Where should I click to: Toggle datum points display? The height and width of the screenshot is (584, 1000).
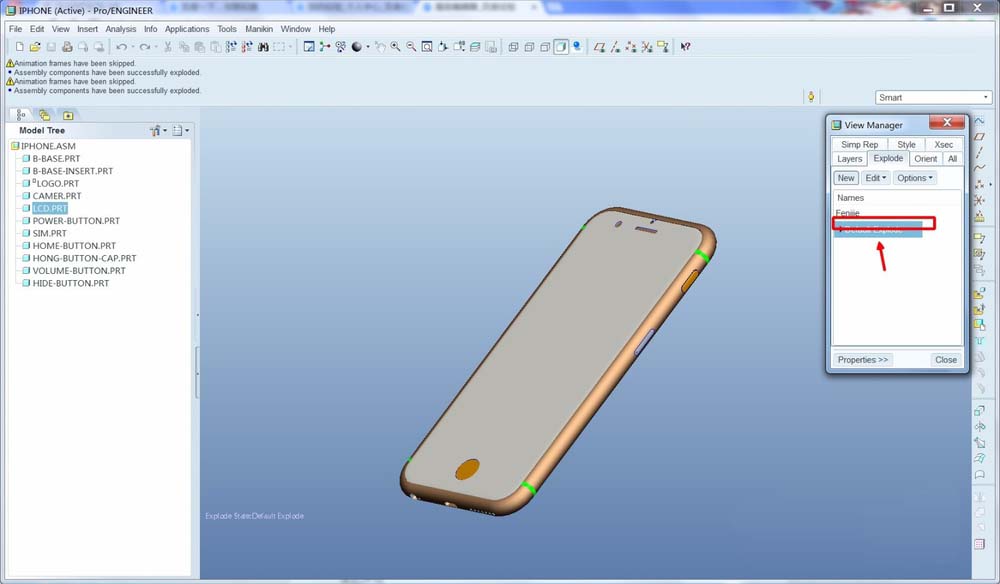click(631, 47)
